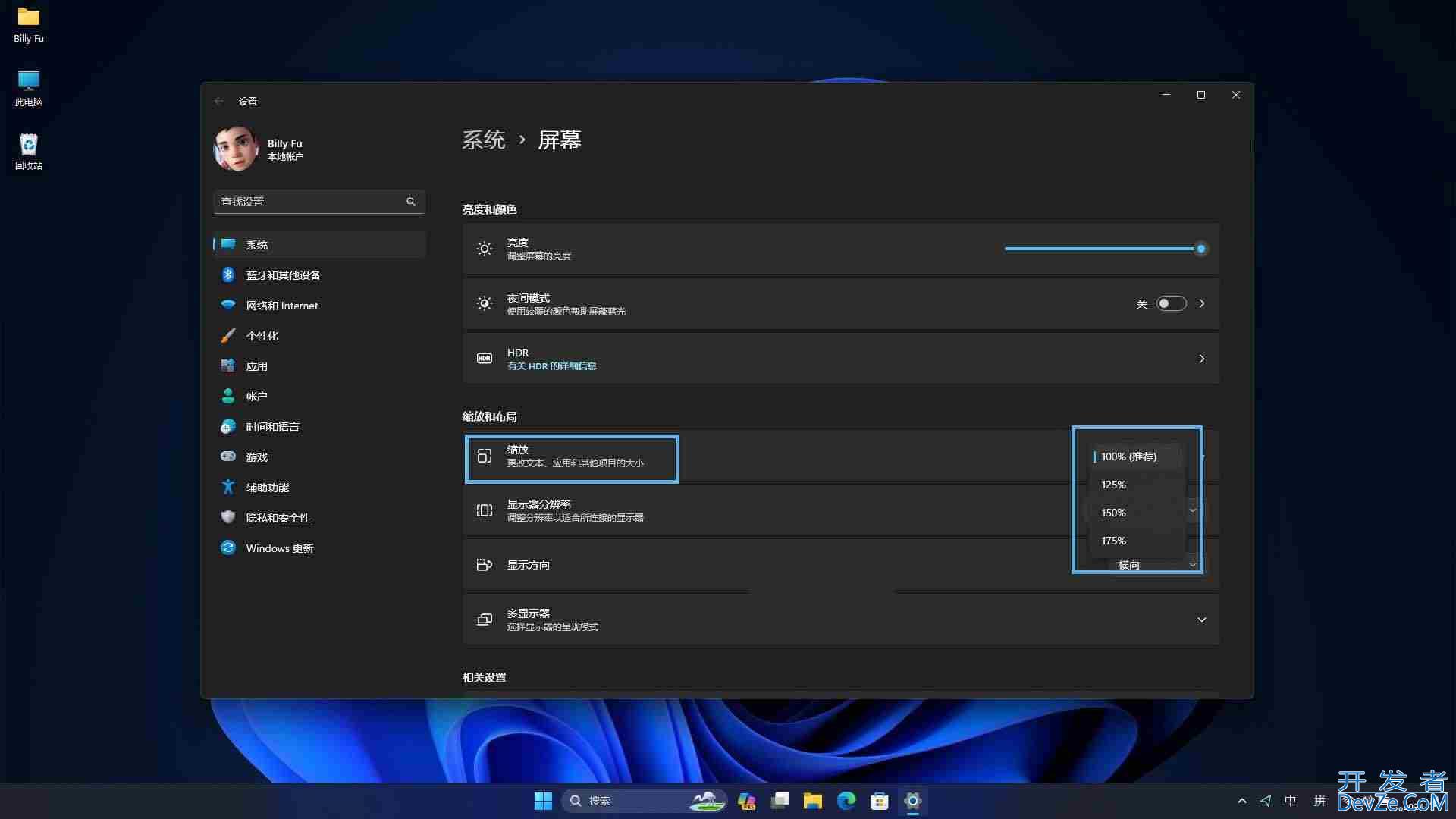Screen dimensions: 1456x819
Task: Select 150% scale option
Action: [1137, 513]
